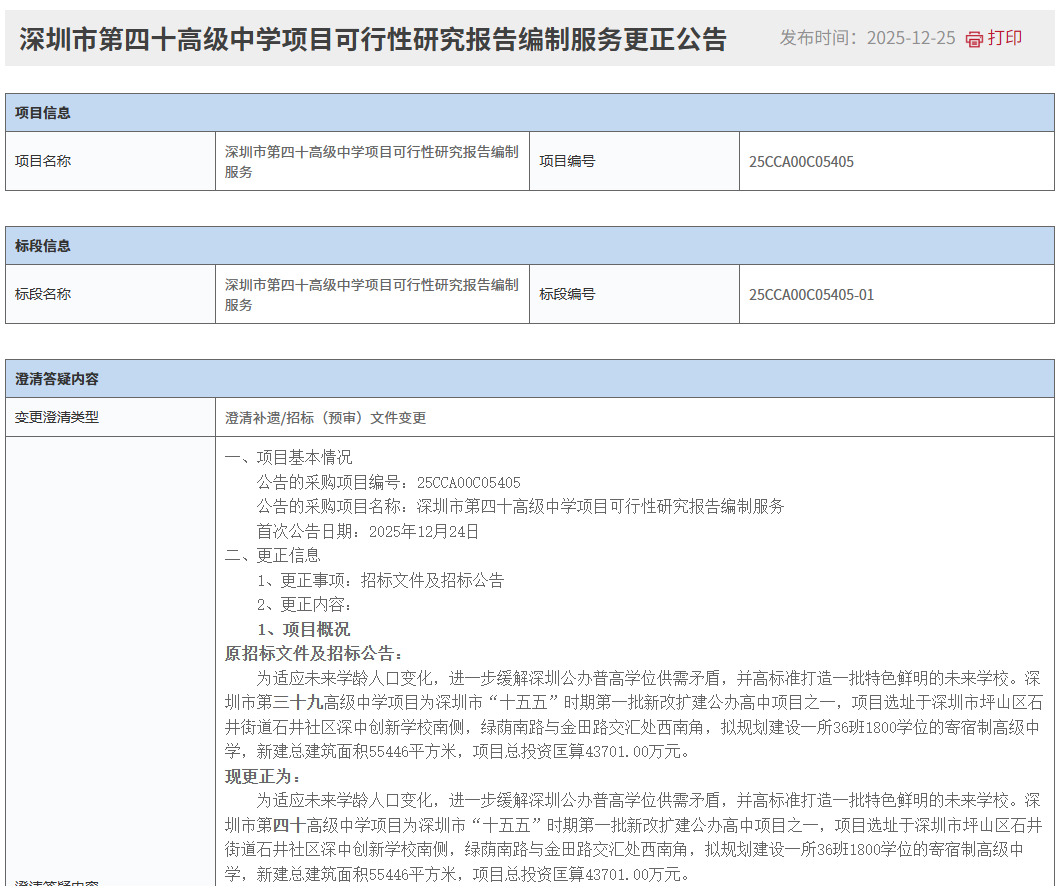This screenshot has height=886, width=1061.
Task: Click the 变更澄清类型 label cell
Action: click(x=57, y=417)
